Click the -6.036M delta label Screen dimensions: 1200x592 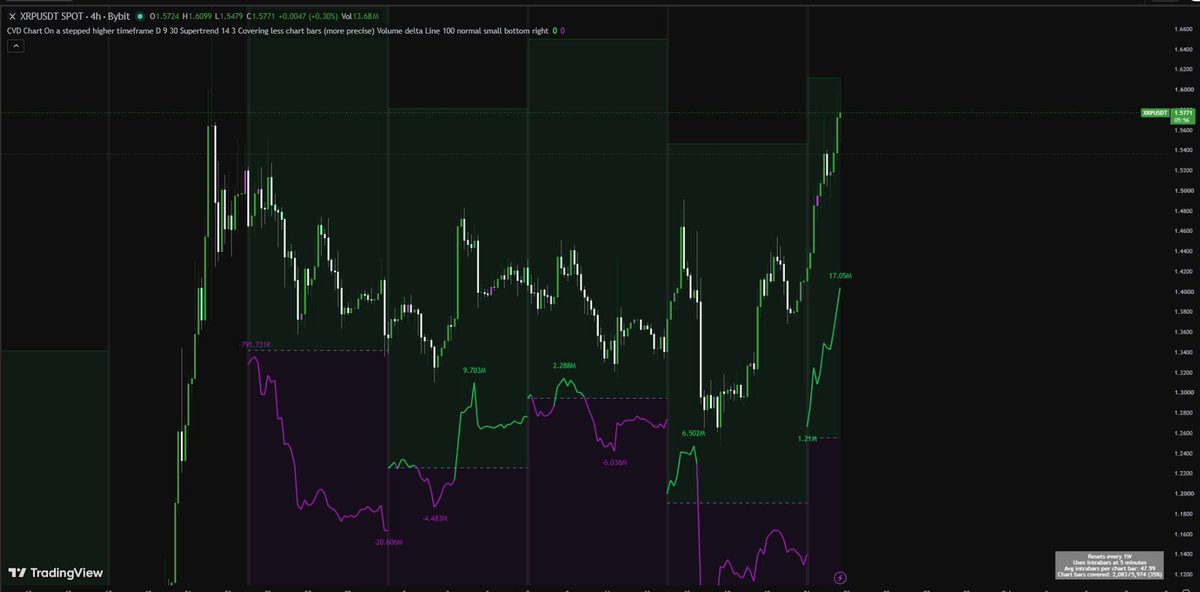point(614,463)
